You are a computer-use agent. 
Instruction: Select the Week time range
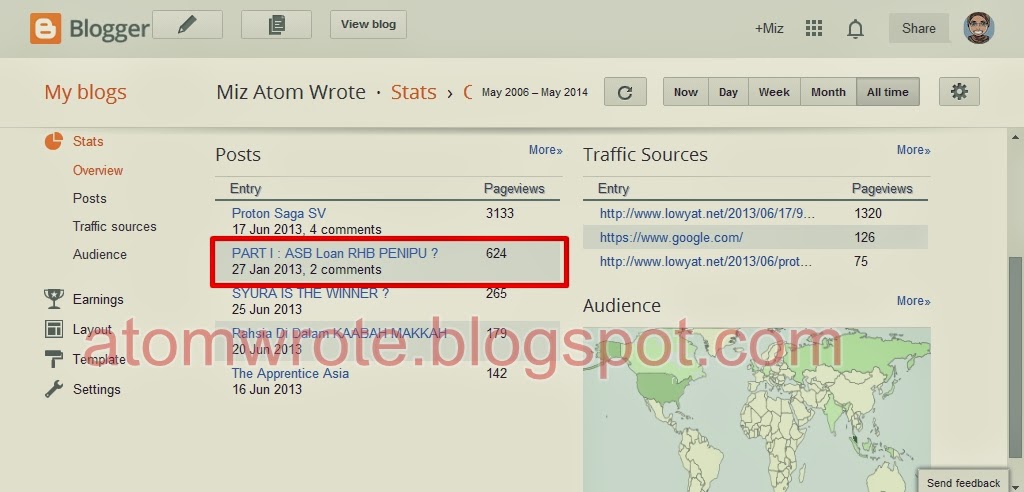[x=774, y=92]
